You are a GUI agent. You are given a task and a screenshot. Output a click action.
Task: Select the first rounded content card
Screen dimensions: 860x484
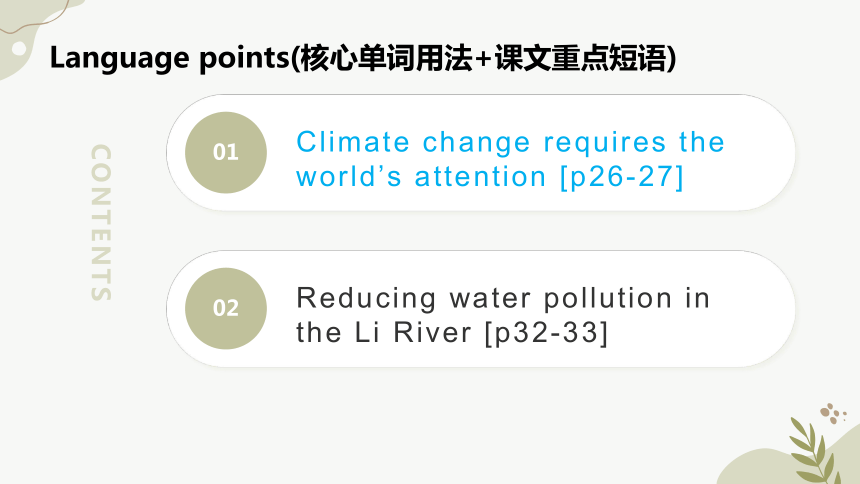(x=480, y=153)
